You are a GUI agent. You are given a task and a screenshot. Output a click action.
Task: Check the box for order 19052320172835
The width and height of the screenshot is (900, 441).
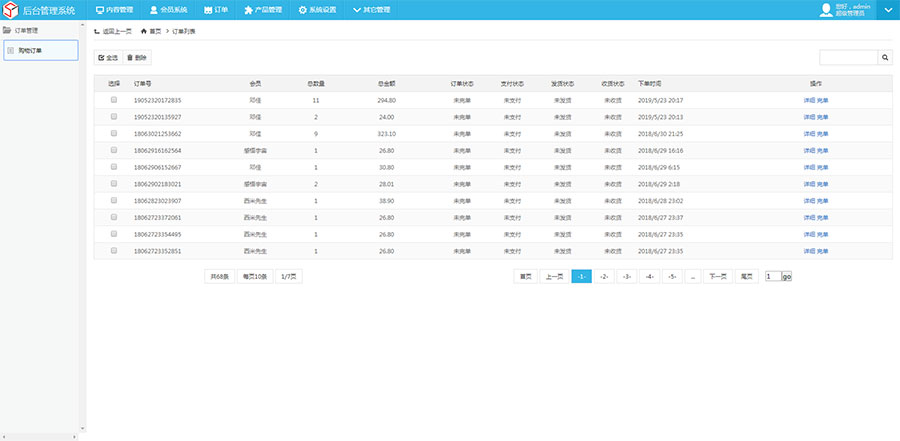(x=113, y=101)
